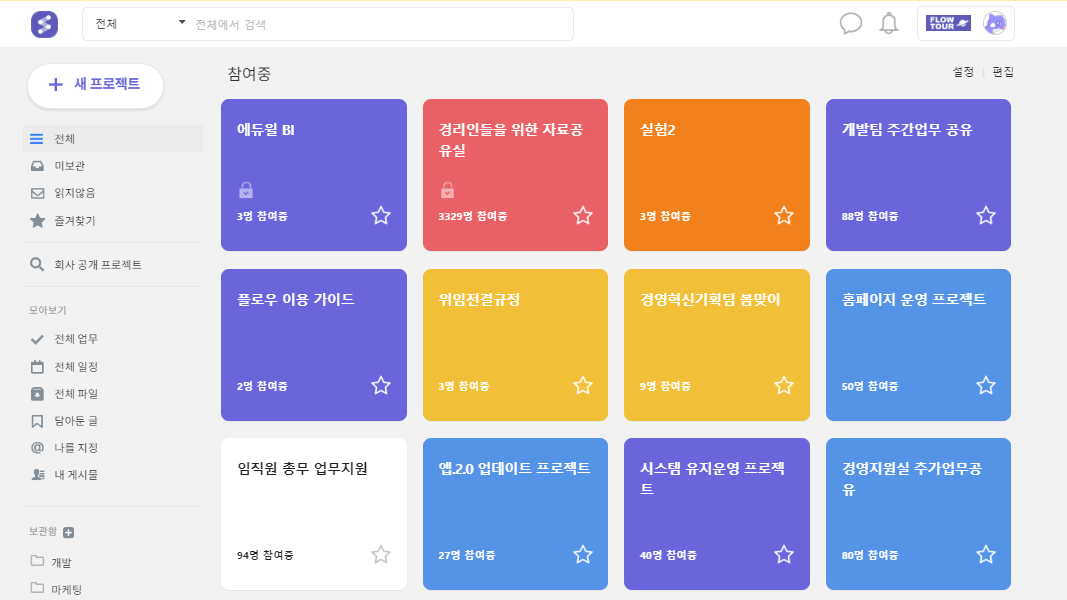
Task: Click the plus icon next to 보관함
Action: 67,532
